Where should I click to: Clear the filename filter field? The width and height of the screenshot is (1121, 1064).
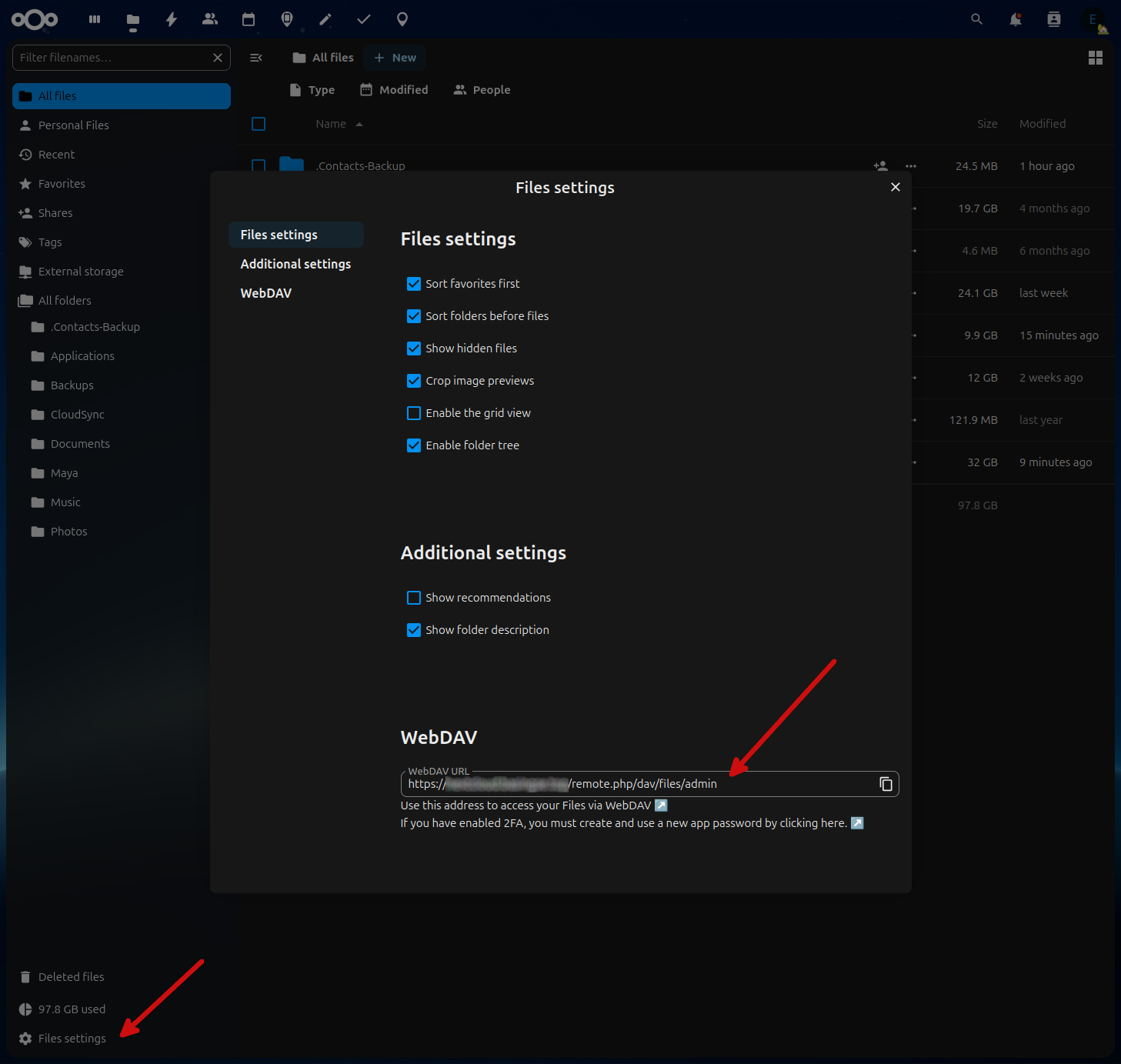click(x=218, y=58)
